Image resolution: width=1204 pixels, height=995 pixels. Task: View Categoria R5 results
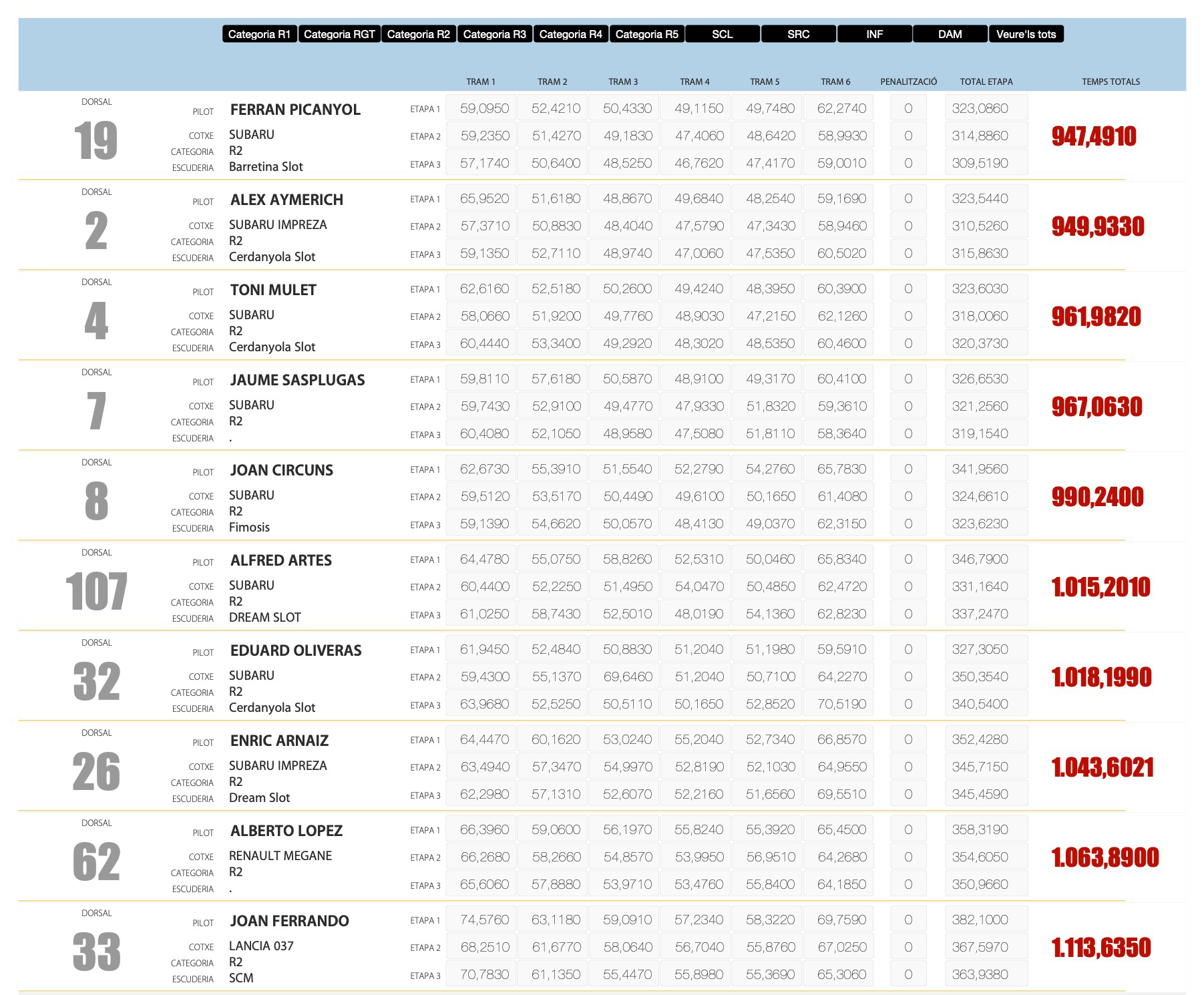click(x=646, y=34)
